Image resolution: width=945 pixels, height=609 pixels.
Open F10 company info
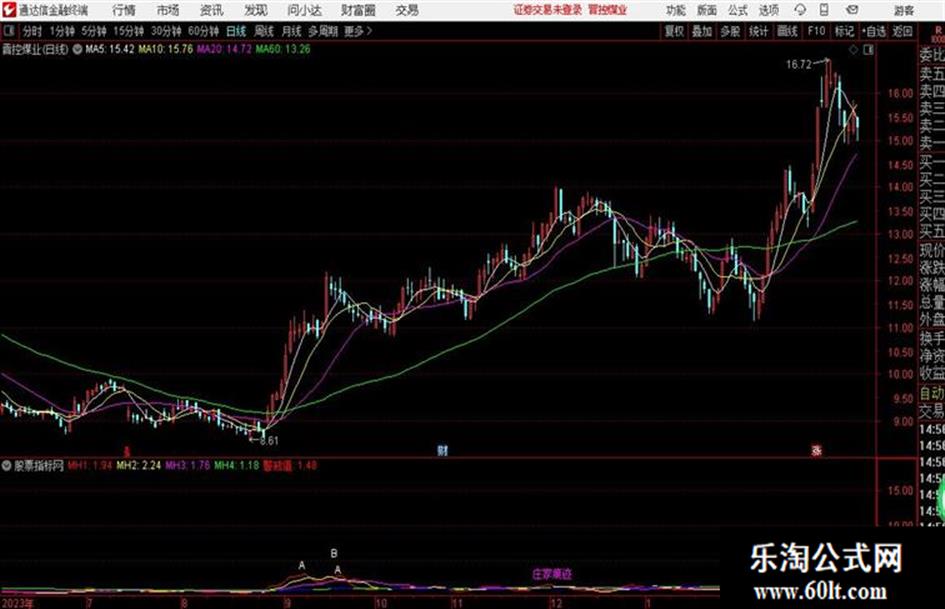[816, 31]
